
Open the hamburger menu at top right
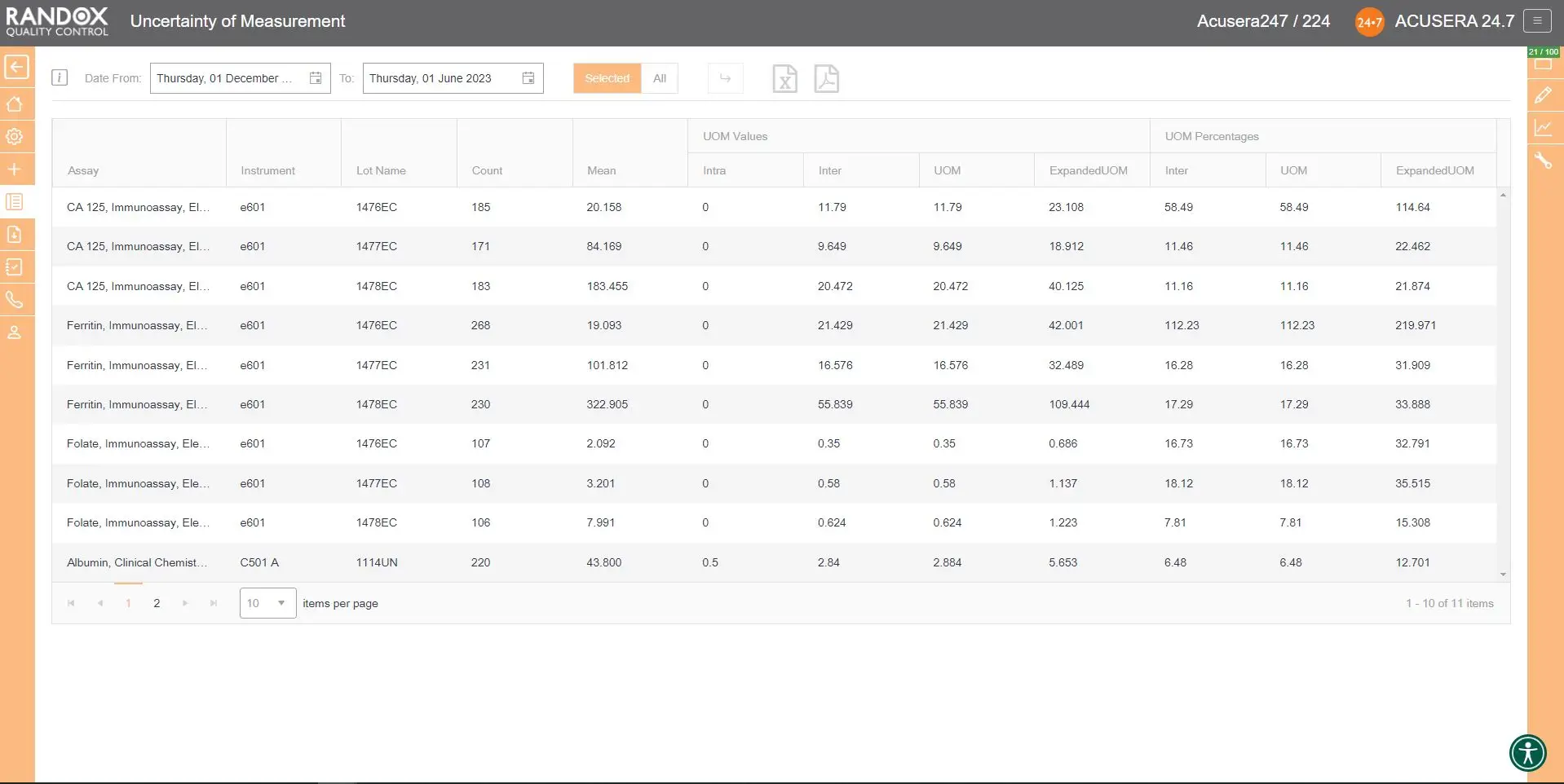pyautogui.click(x=1537, y=21)
